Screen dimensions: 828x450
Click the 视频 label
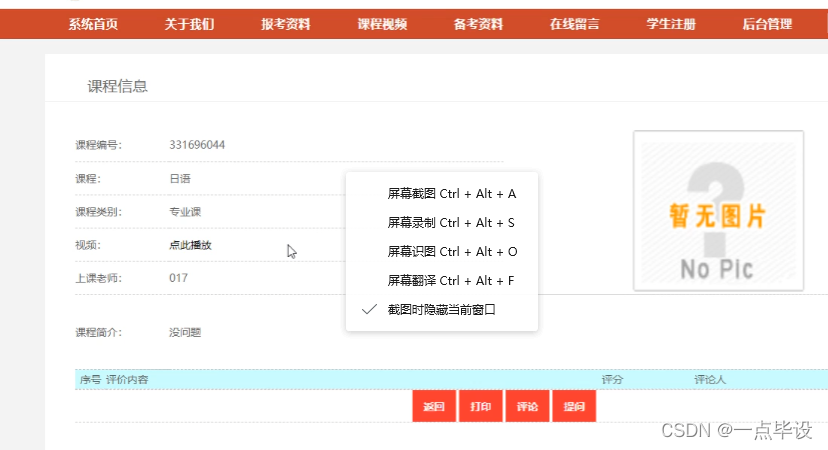[x=88, y=245]
